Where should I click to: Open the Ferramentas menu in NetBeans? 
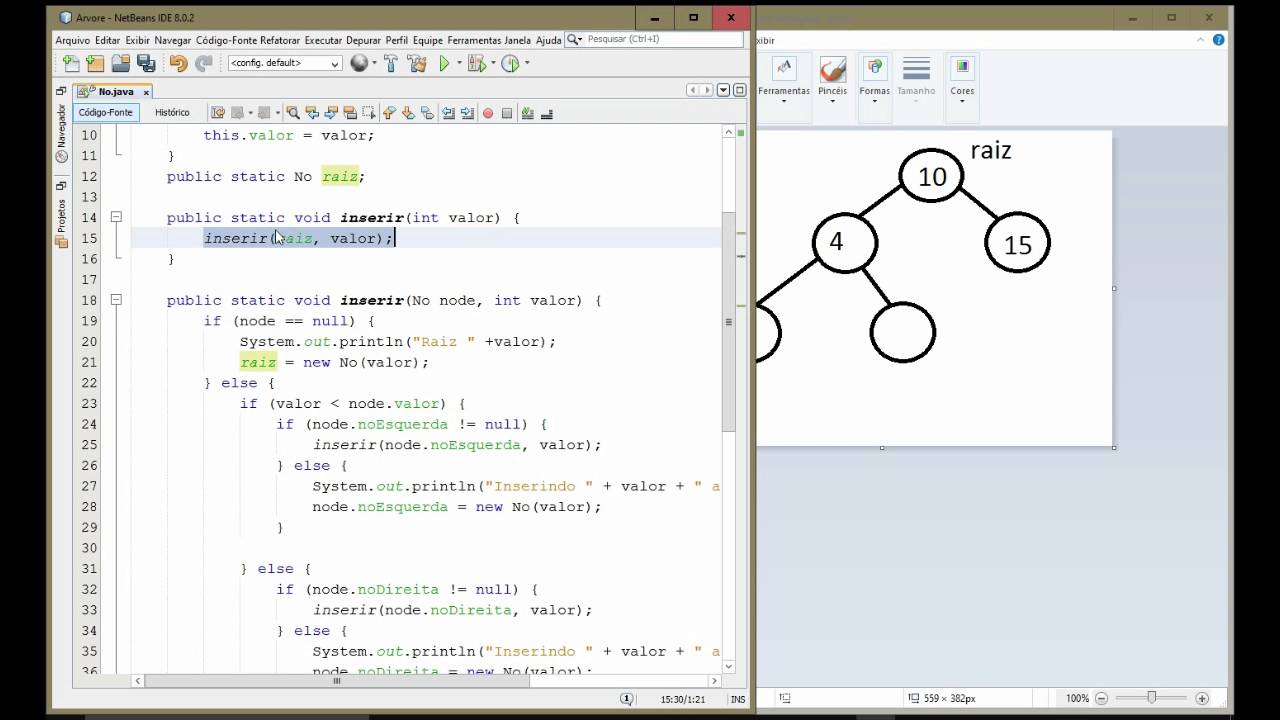click(475, 40)
